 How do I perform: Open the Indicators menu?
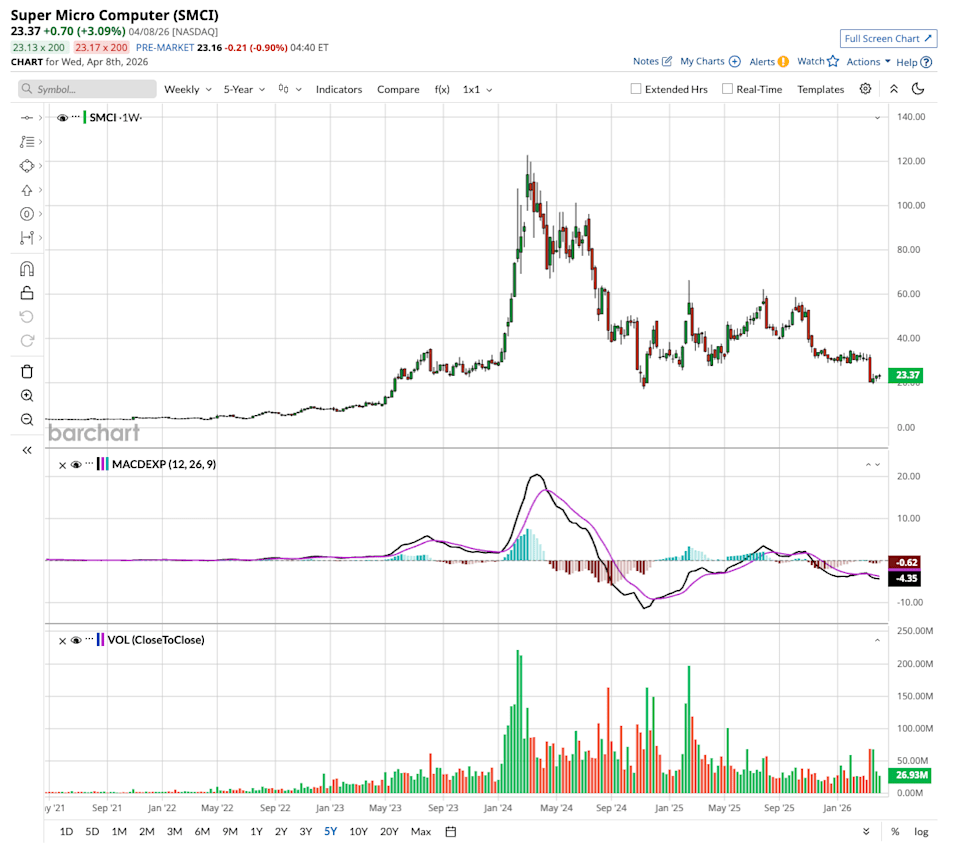pyautogui.click(x=339, y=89)
